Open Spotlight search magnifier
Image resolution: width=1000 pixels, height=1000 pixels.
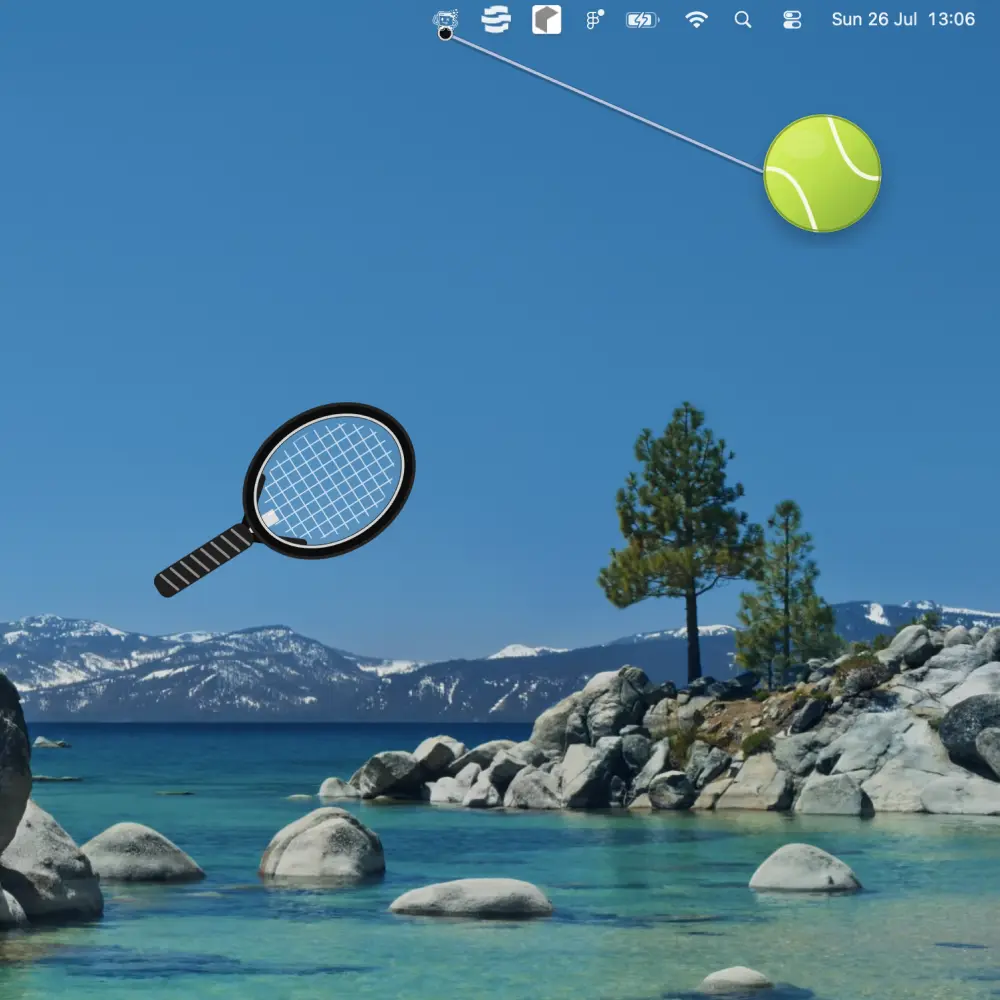[743, 20]
